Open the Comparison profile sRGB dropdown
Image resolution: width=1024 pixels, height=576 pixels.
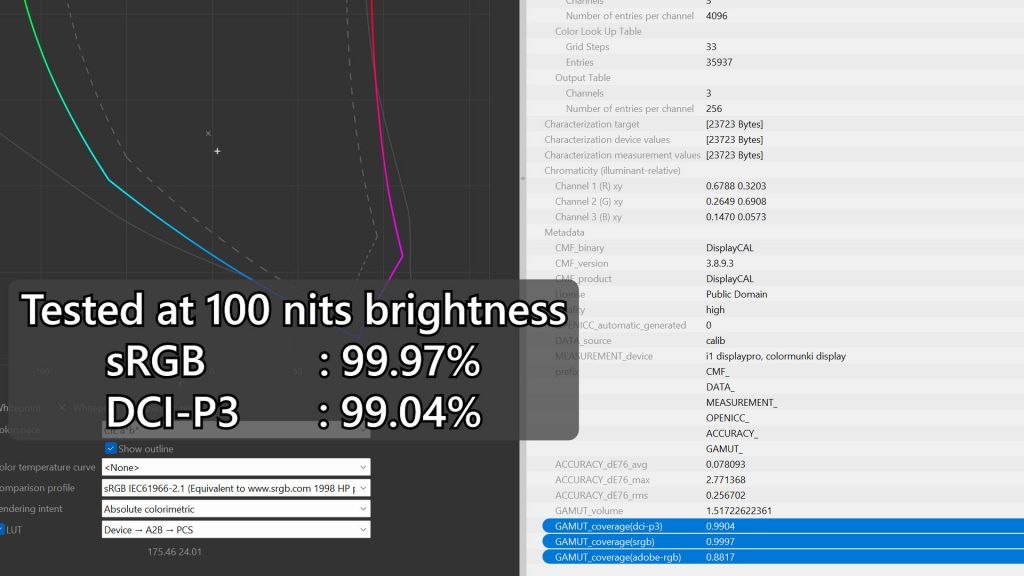236,488
